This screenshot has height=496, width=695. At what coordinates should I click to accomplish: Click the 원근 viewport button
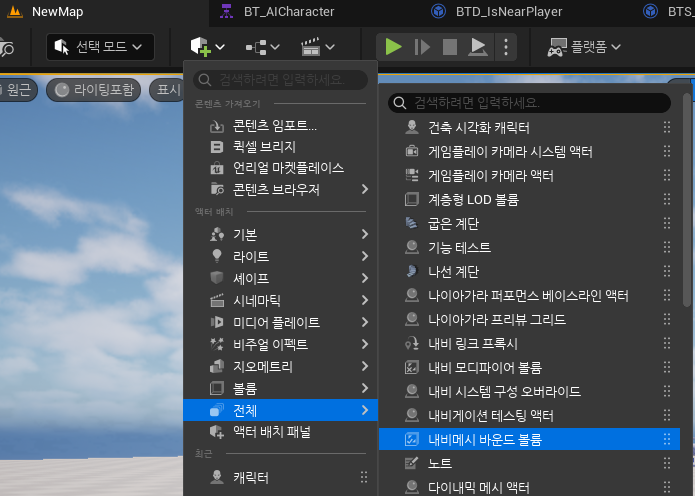pos(17,90)
